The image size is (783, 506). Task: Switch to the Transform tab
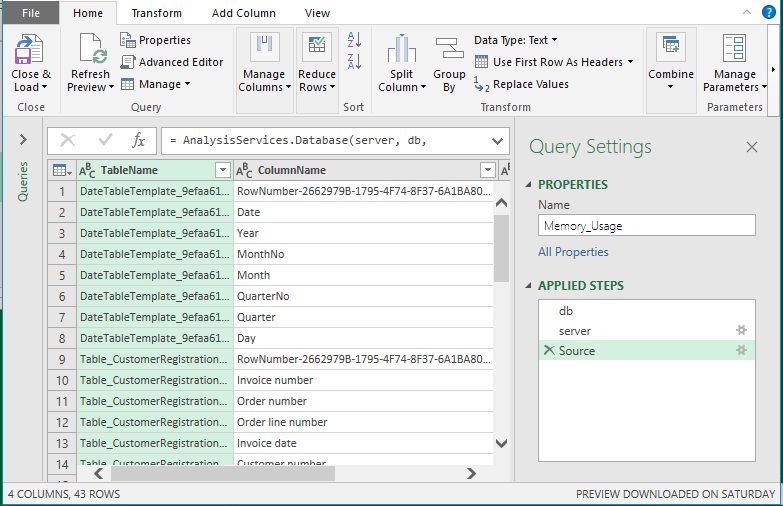coord(156,13)
